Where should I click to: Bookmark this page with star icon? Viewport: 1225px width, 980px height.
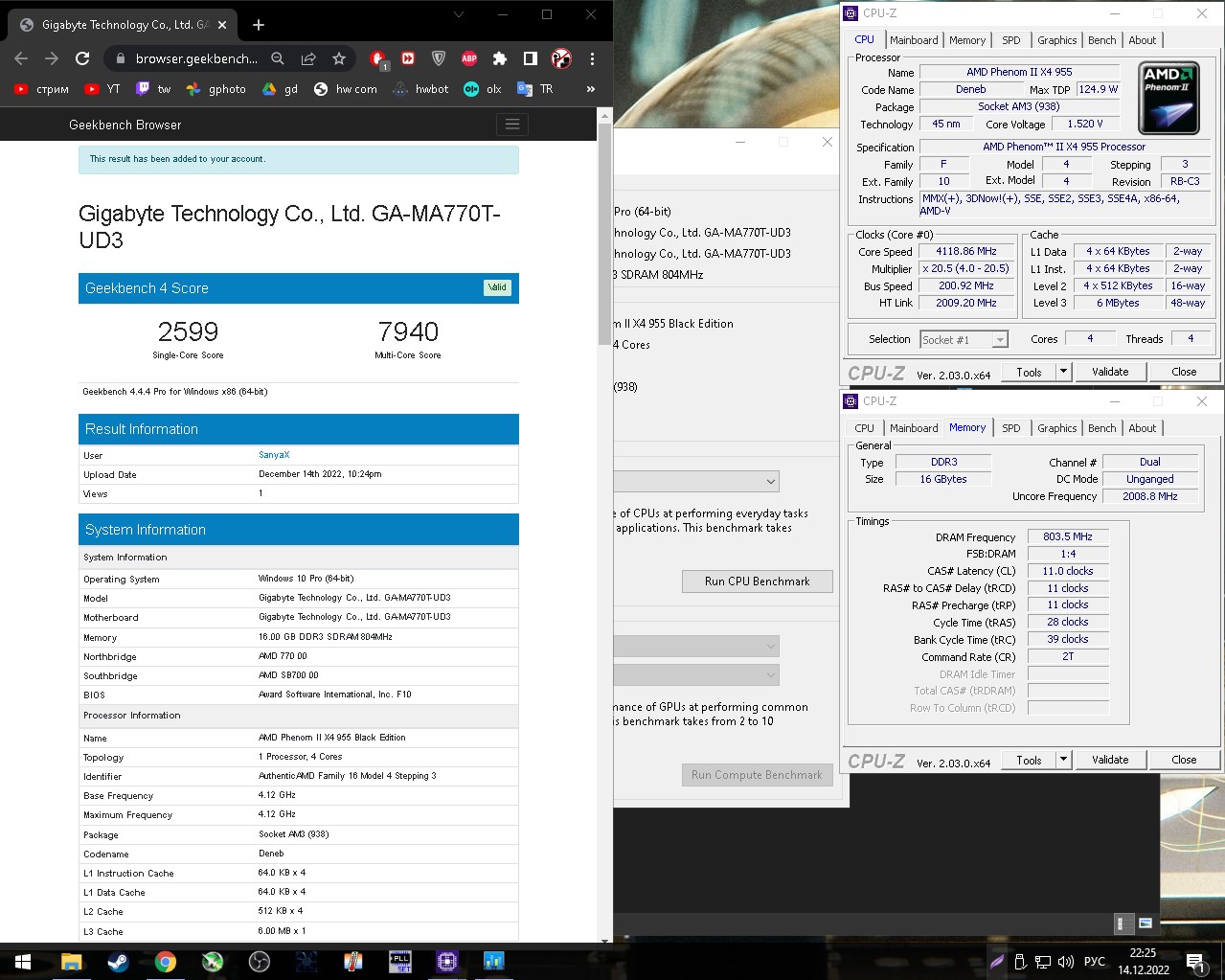click(x=339, y=58)
